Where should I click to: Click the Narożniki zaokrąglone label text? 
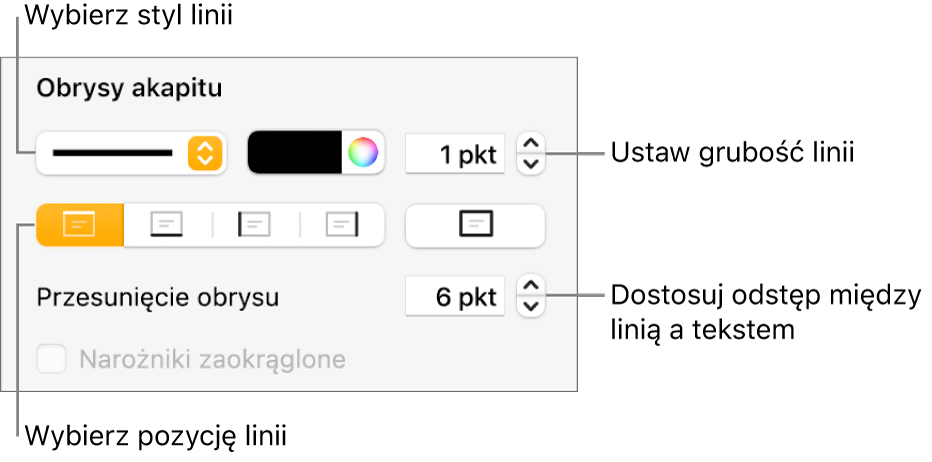(212, 359)
